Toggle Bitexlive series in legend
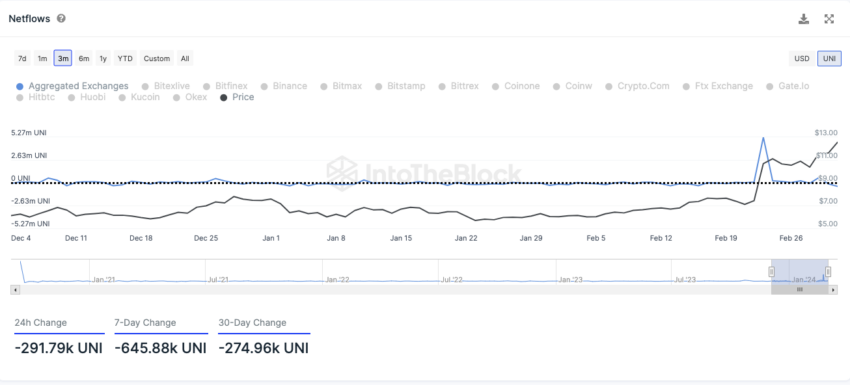This screenshot has width=850, height=385. [167, 86]
